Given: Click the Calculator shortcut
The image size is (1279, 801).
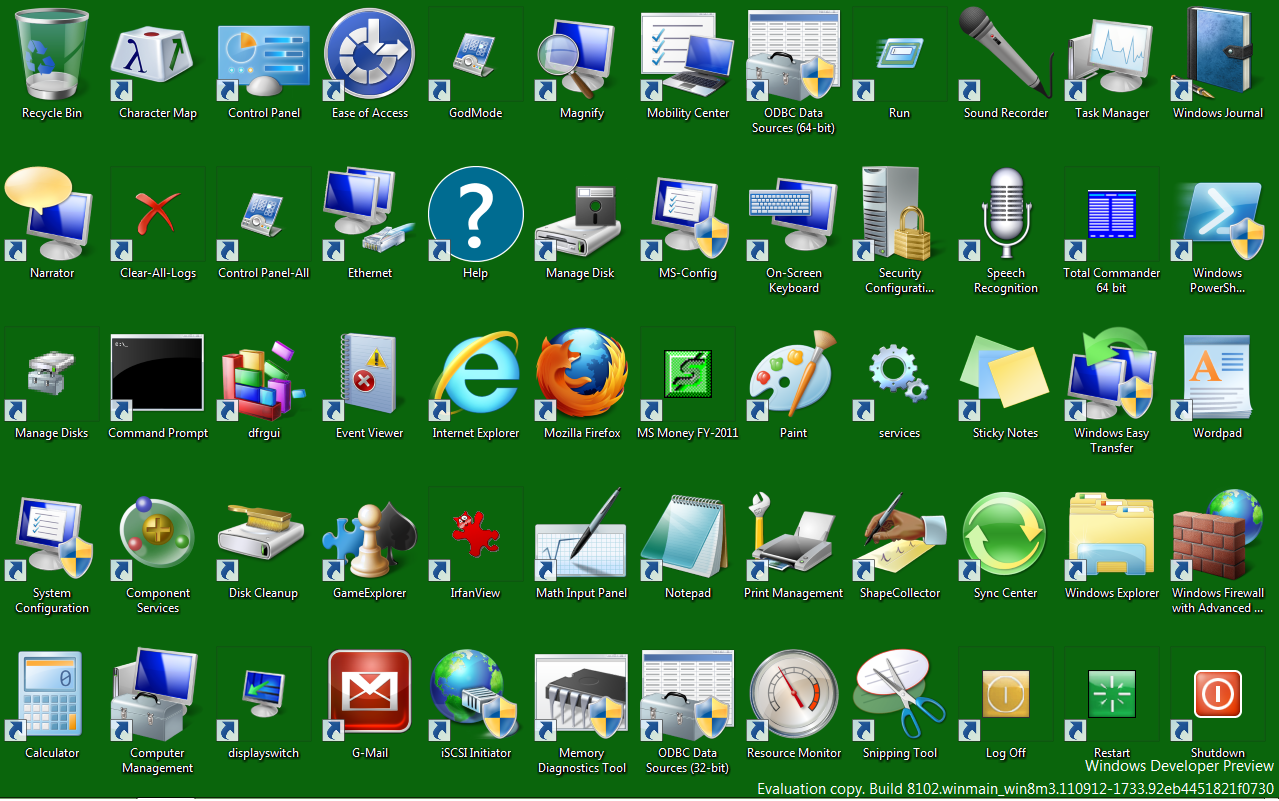Looking at the screenshot, I should (52, 694).
